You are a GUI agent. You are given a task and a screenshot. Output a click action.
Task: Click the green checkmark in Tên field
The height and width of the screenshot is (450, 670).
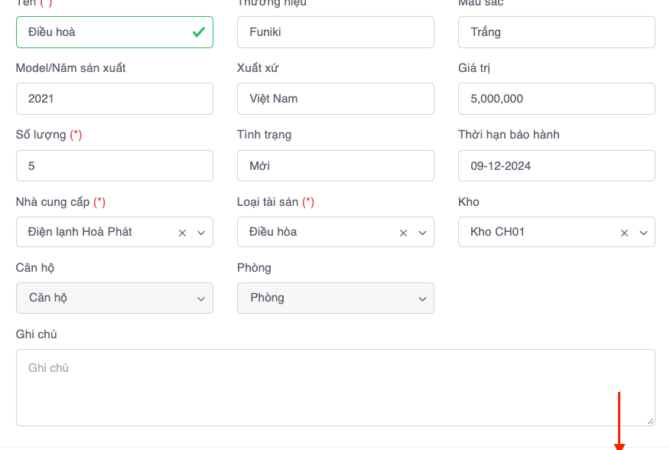[x=199, y=32]
